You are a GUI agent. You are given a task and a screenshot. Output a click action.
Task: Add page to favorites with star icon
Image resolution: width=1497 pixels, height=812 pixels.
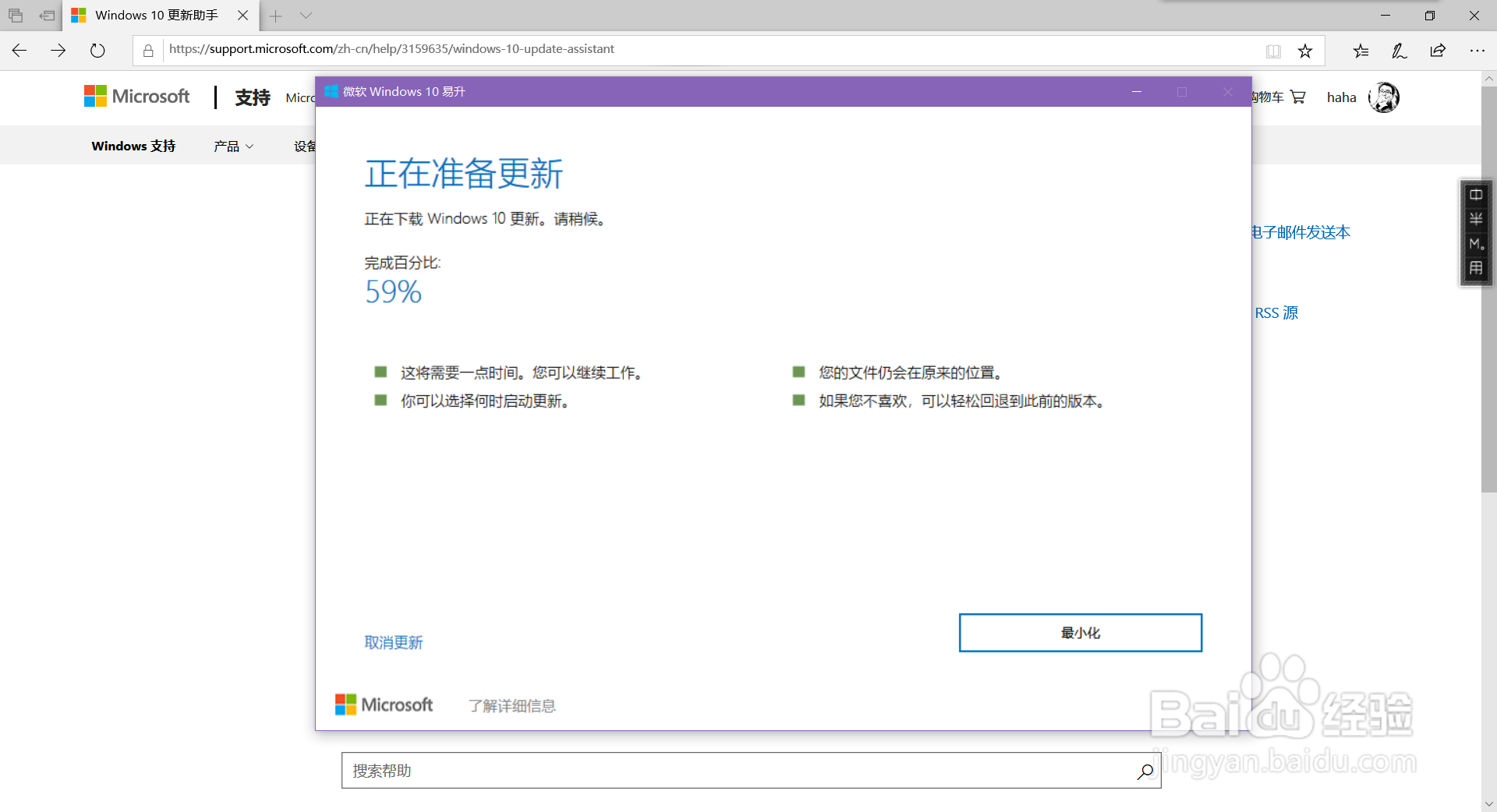(1305, 51)
